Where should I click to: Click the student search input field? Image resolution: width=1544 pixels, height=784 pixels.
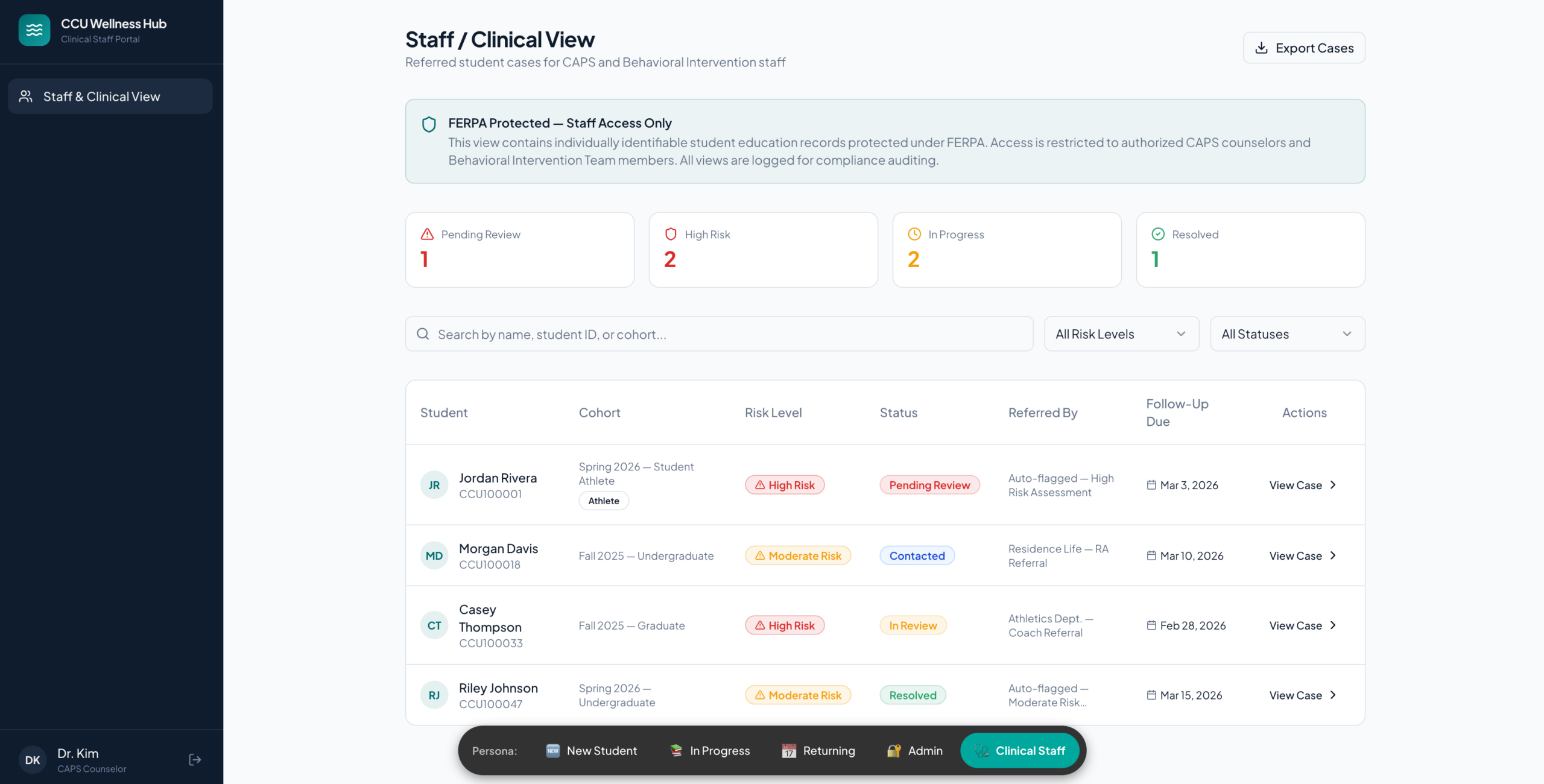[x=719, y=334]
